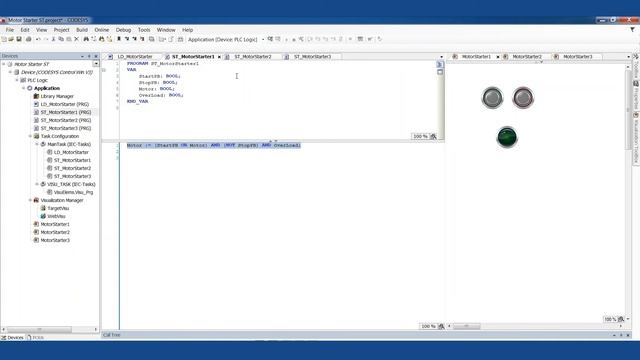
Task: Open the Project menu
Action: [x=62, y=30]
